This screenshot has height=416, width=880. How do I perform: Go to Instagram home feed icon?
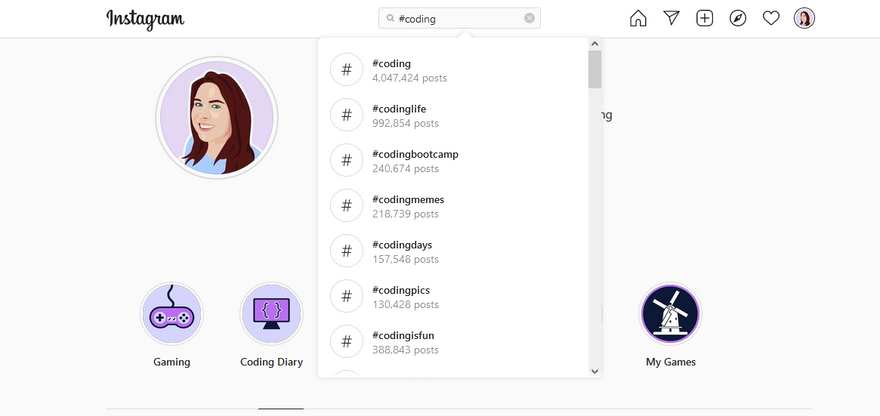coord(638,18)
